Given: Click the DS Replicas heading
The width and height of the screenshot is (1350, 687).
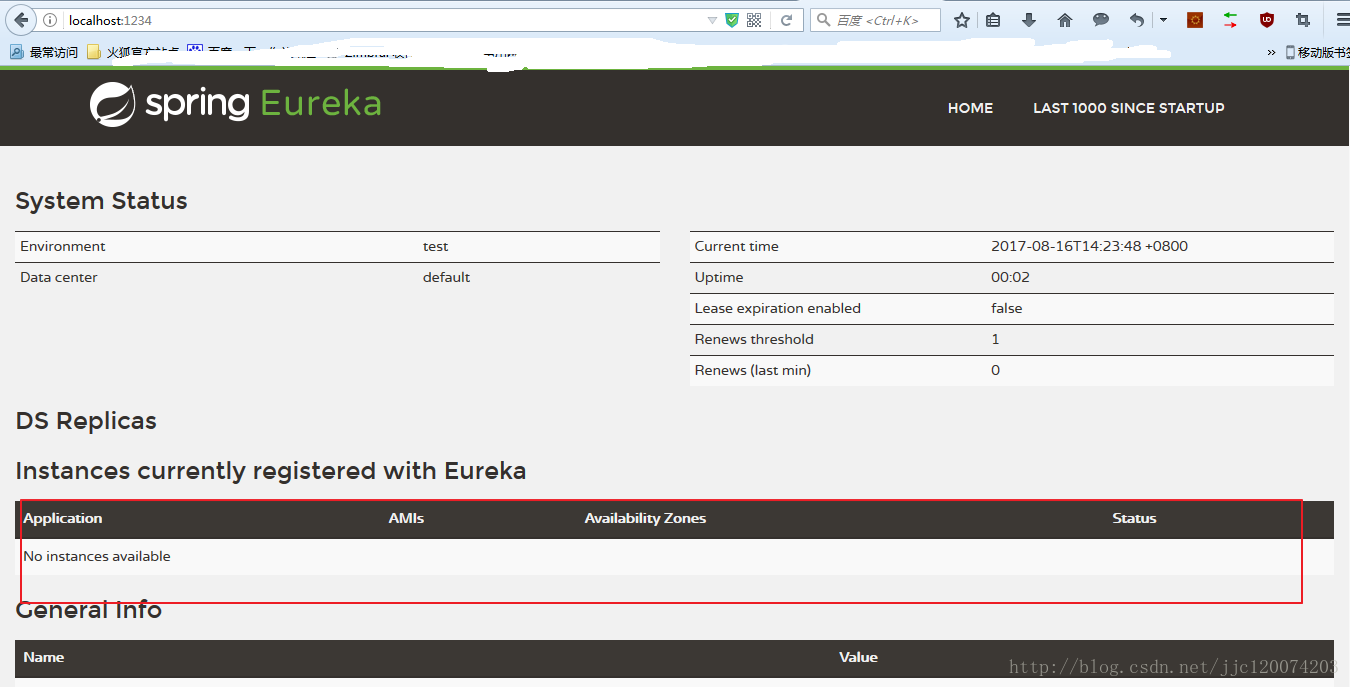Looking at the screenshot, I should tap(86, 421).
